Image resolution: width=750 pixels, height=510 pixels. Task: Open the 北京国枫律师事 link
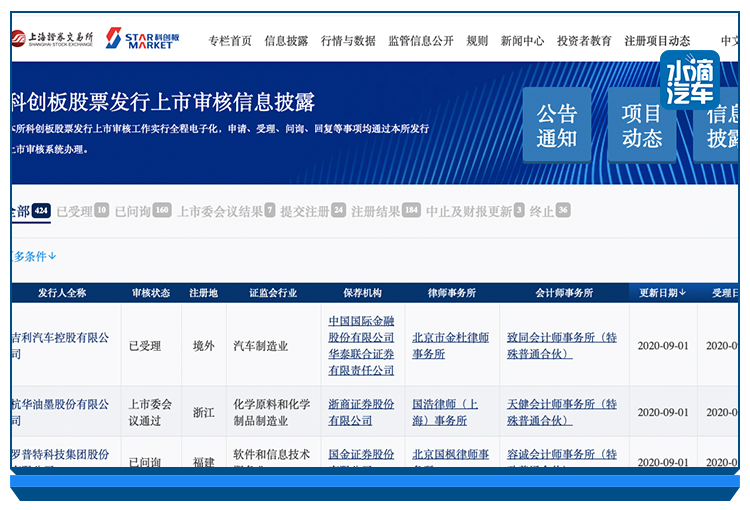point(451,455)
